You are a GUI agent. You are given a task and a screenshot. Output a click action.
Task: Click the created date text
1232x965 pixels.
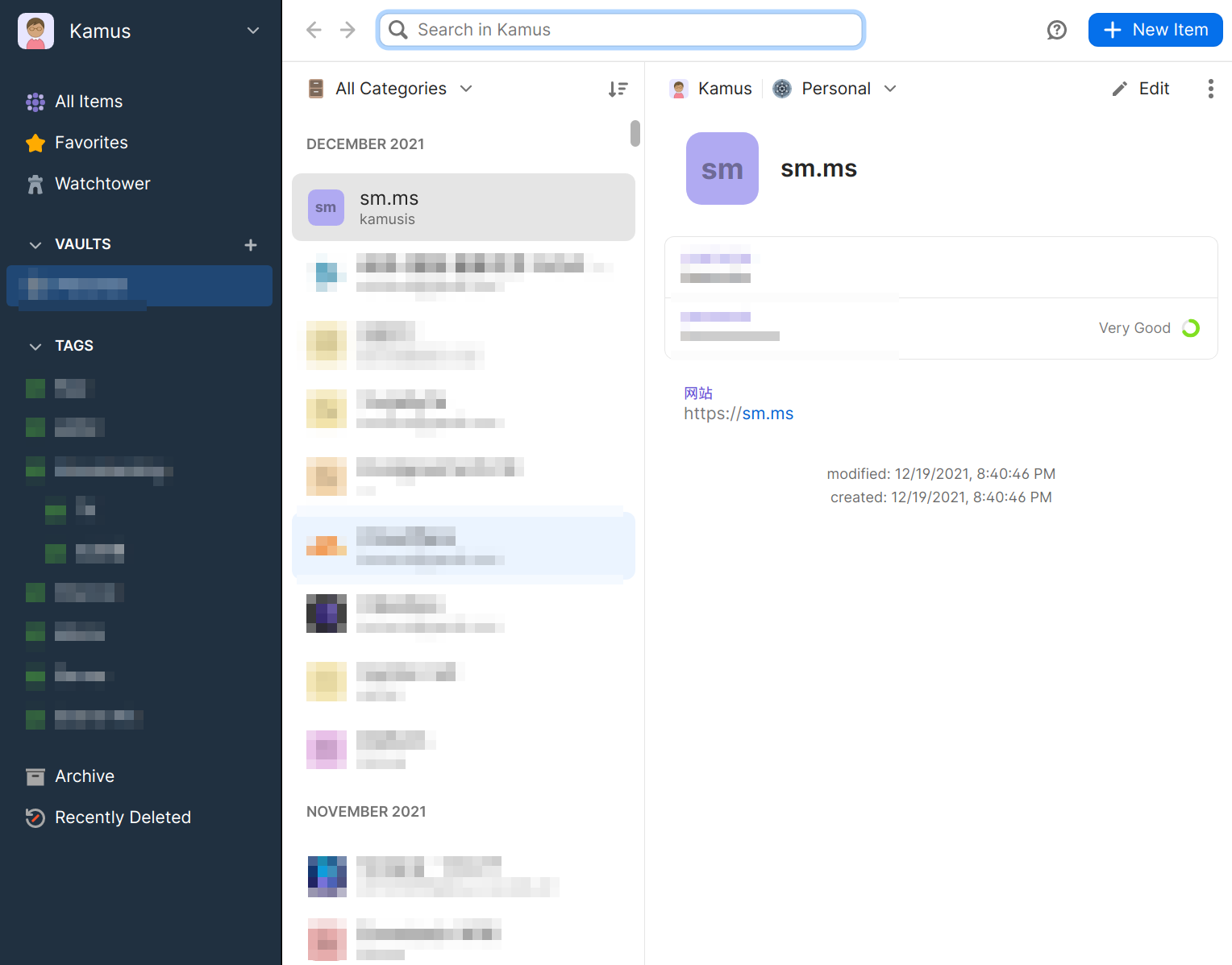click(941, 497)
